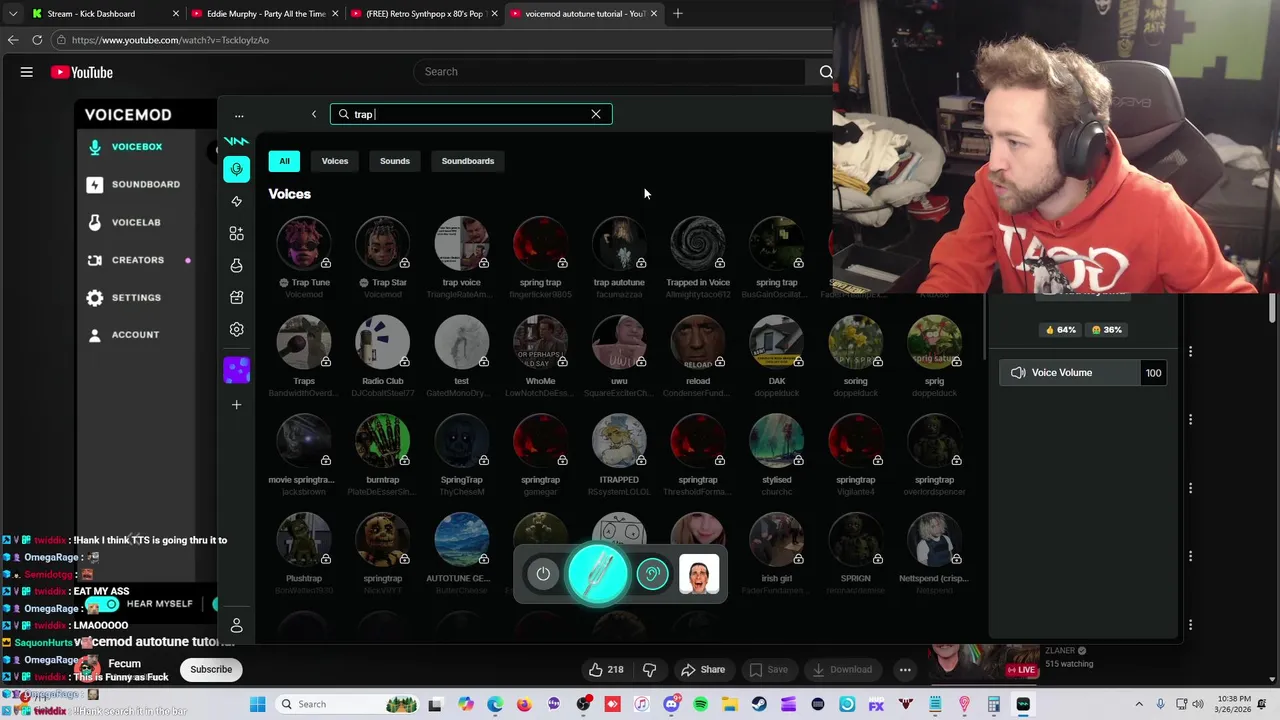This screenshot has height=720, width=1280.
Task: Open the Windows Start menu
Action: 258,704
